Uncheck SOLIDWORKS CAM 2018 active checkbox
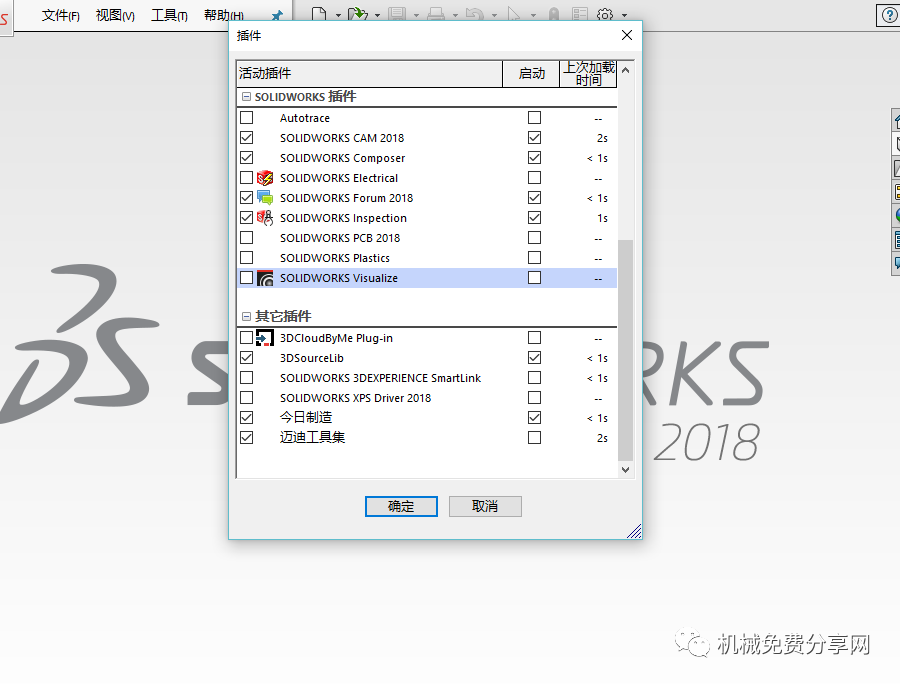900x684 pixels. pyautogui.click(x=247, y=138)
